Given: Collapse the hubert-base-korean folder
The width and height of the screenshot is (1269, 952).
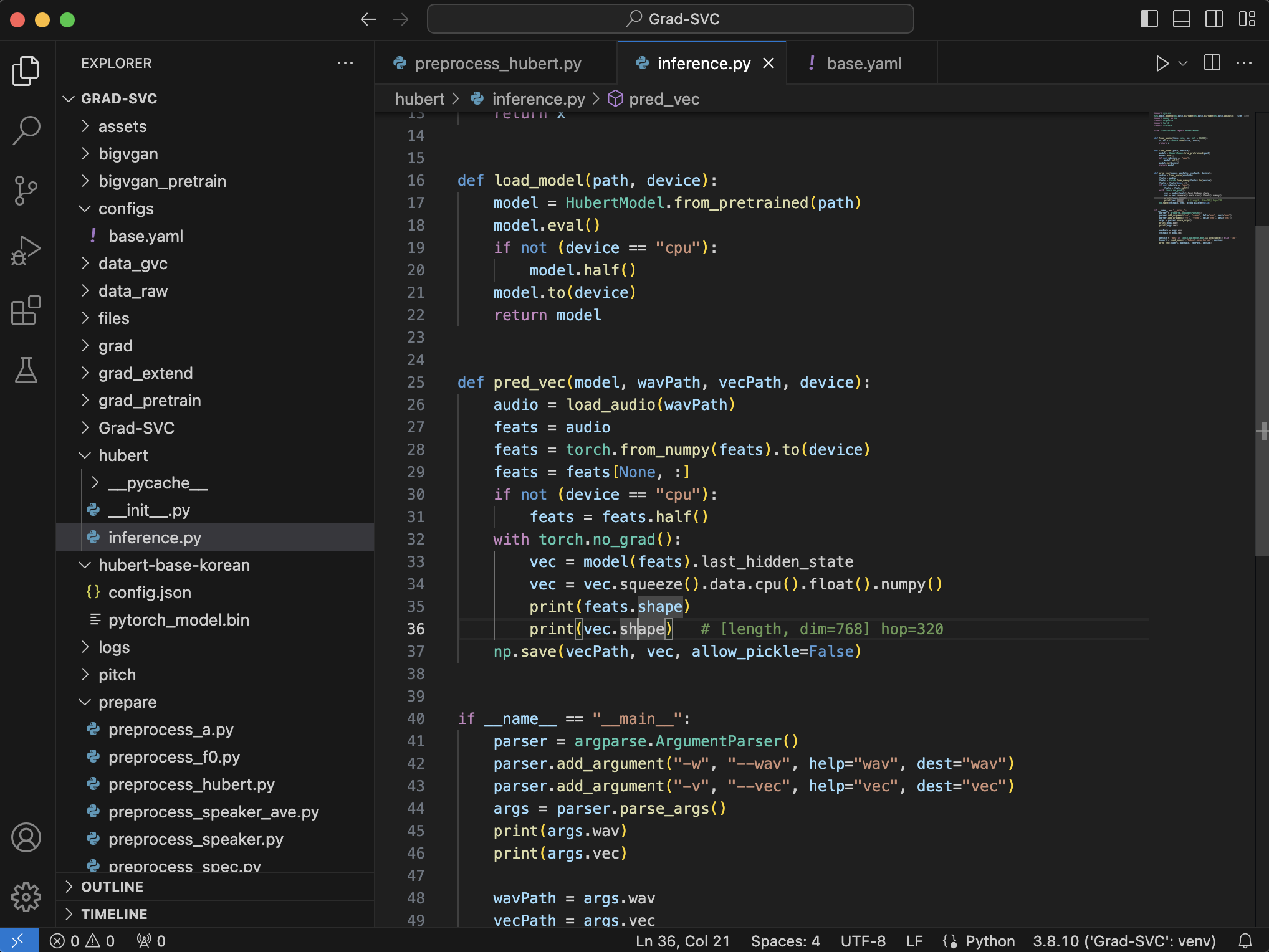Looking at the screenshot, I should click(x=215, y=564).
